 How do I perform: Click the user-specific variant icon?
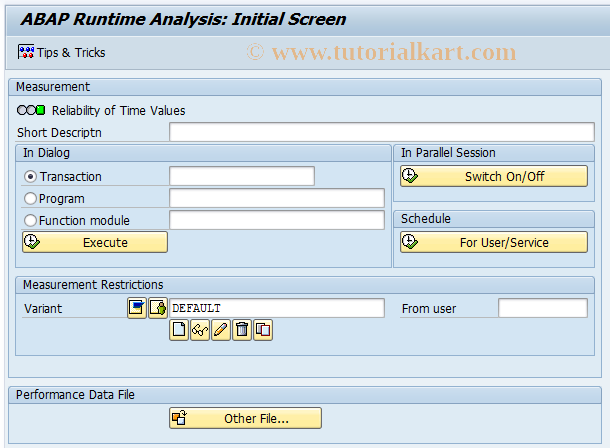158,308
